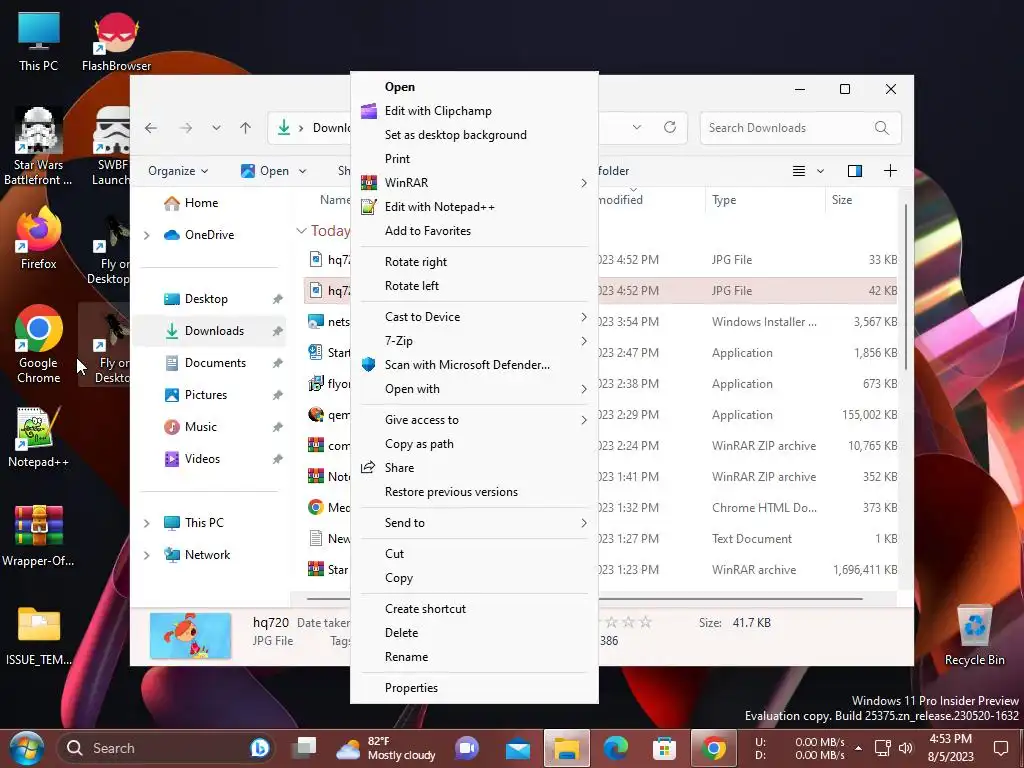Open Mail app from taskbar
The width and height of the screenshot is (1024, 768).
tap(518, 749)
